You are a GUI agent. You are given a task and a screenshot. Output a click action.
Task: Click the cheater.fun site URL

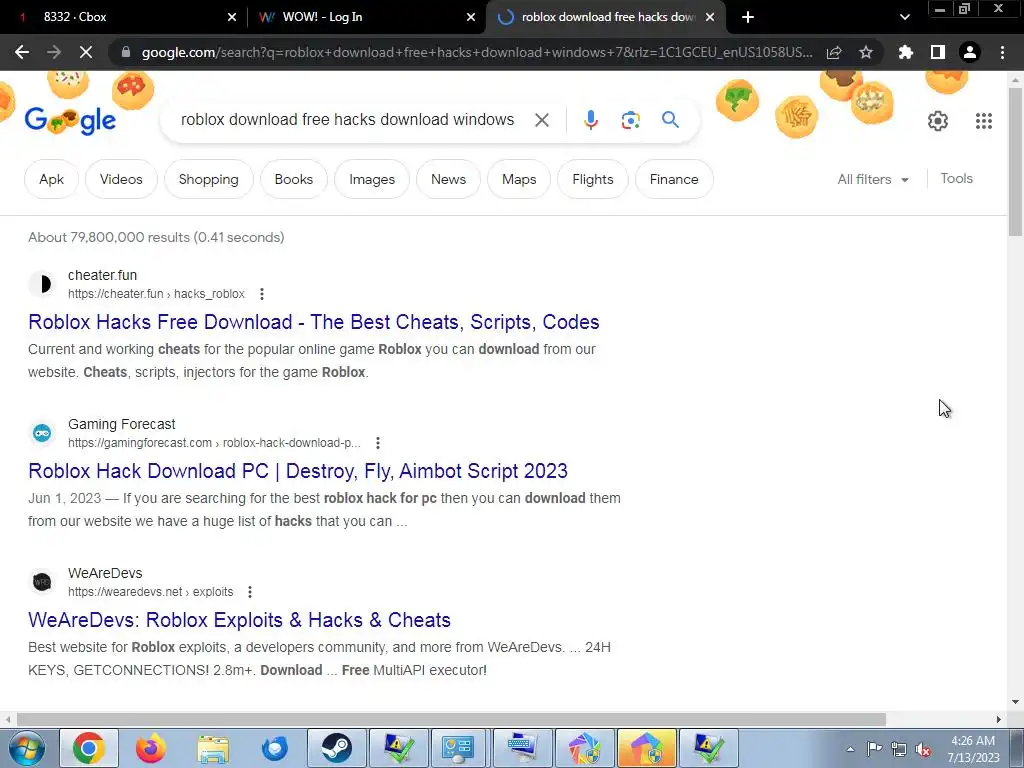[156, 294]
